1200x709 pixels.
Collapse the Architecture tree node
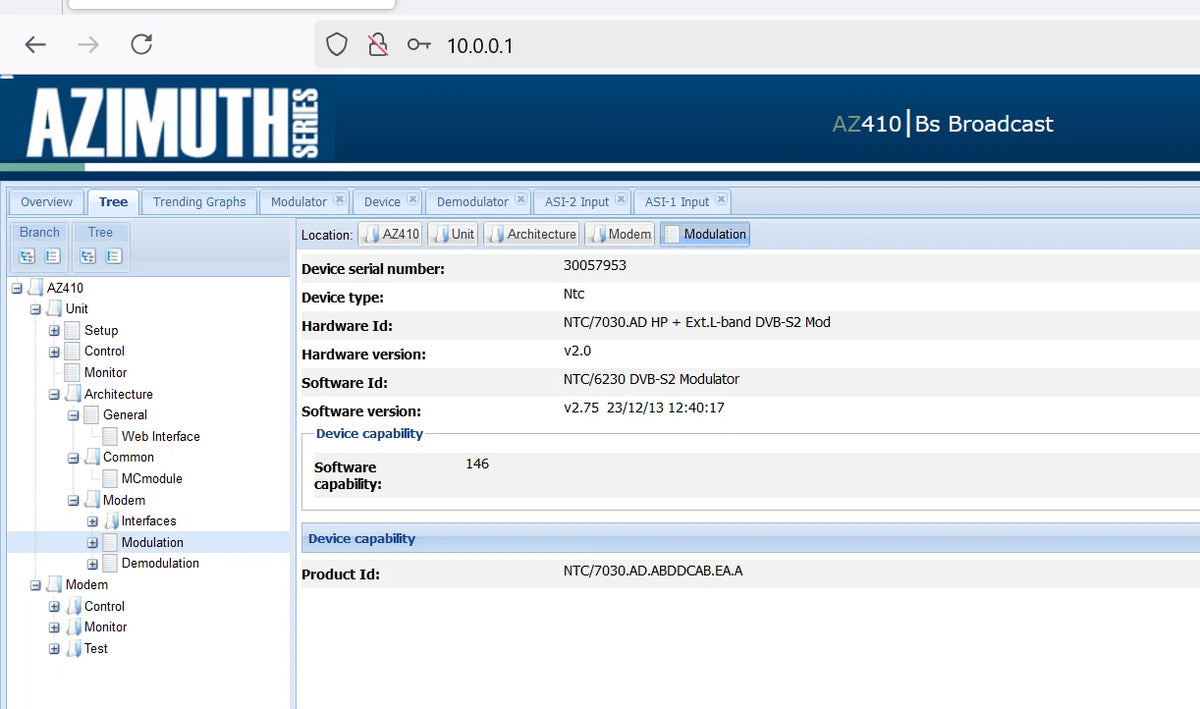pyautogui.click(x=55, y=394)
